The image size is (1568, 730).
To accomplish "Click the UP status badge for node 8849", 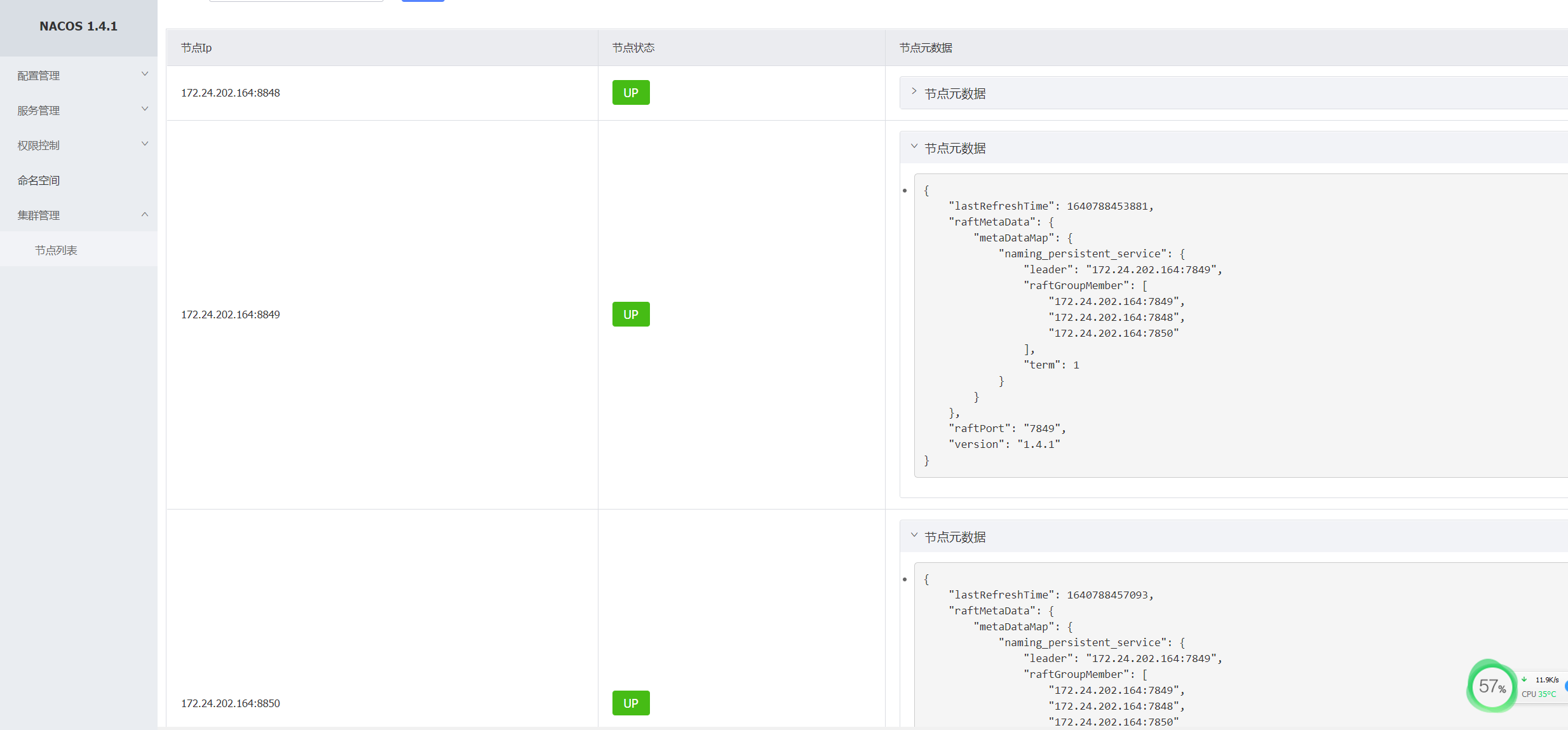I will [630, 314].
